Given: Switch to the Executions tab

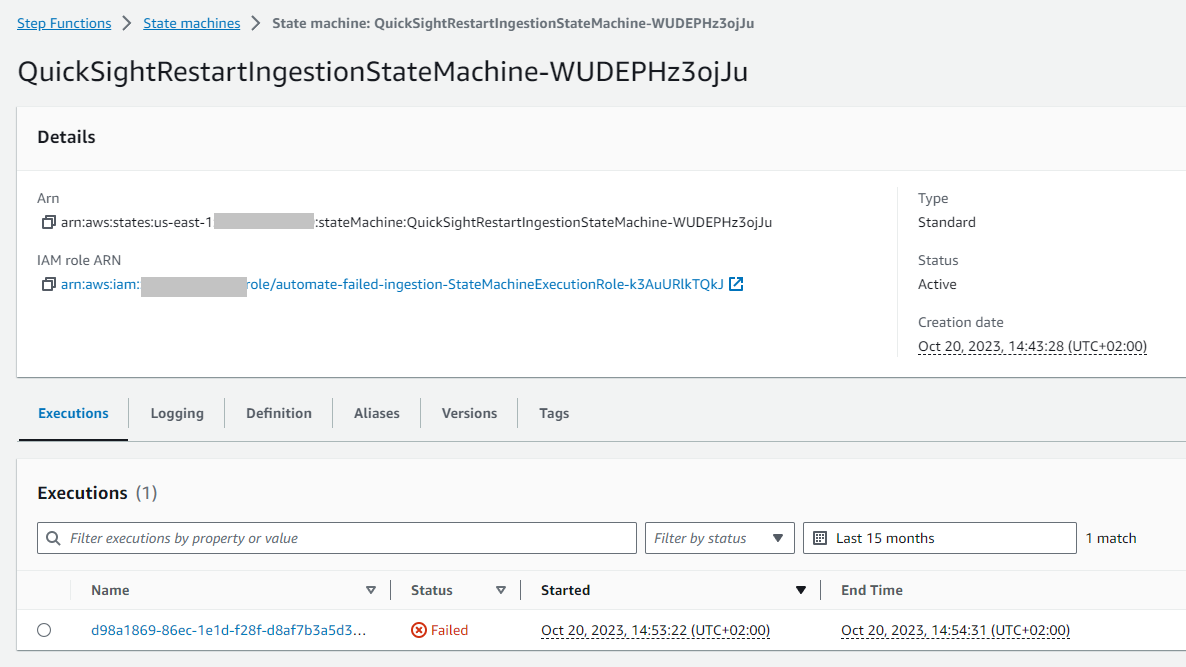Looking at the screenshot, I should pos(73,414).
